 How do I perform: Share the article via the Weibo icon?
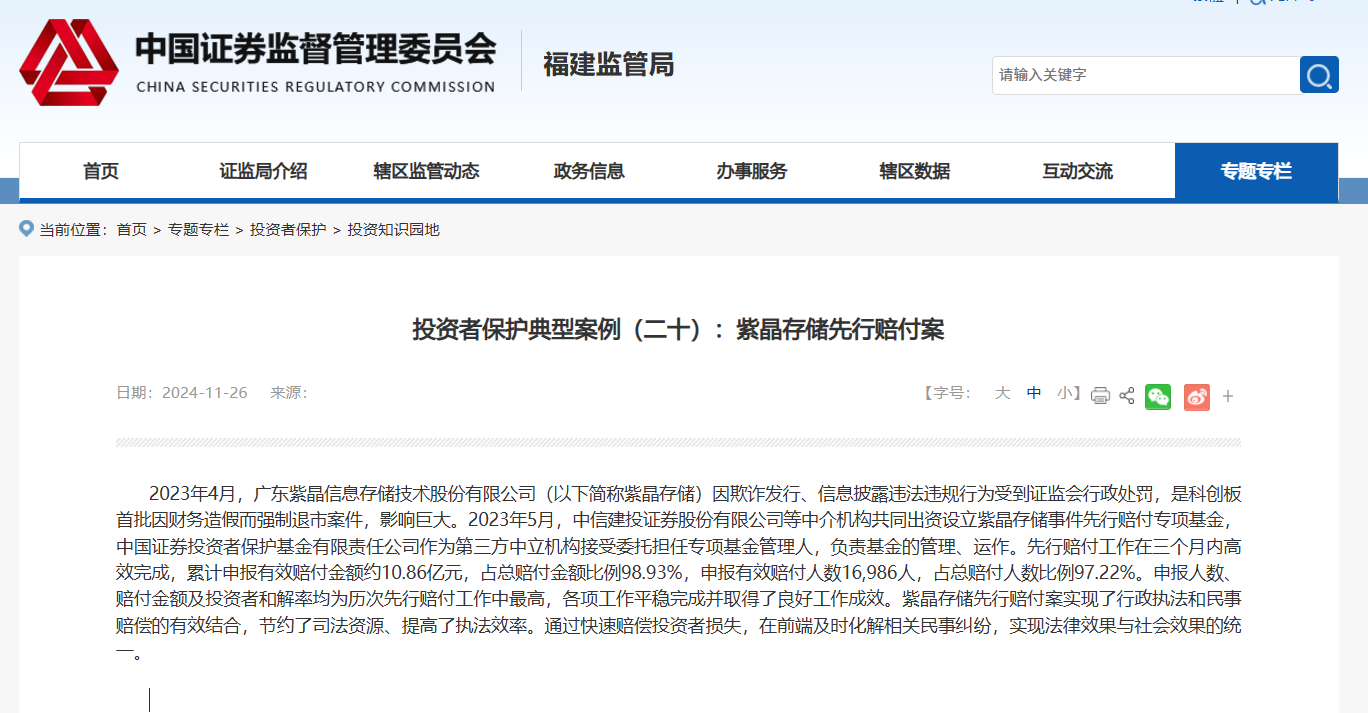point(1197,396)
